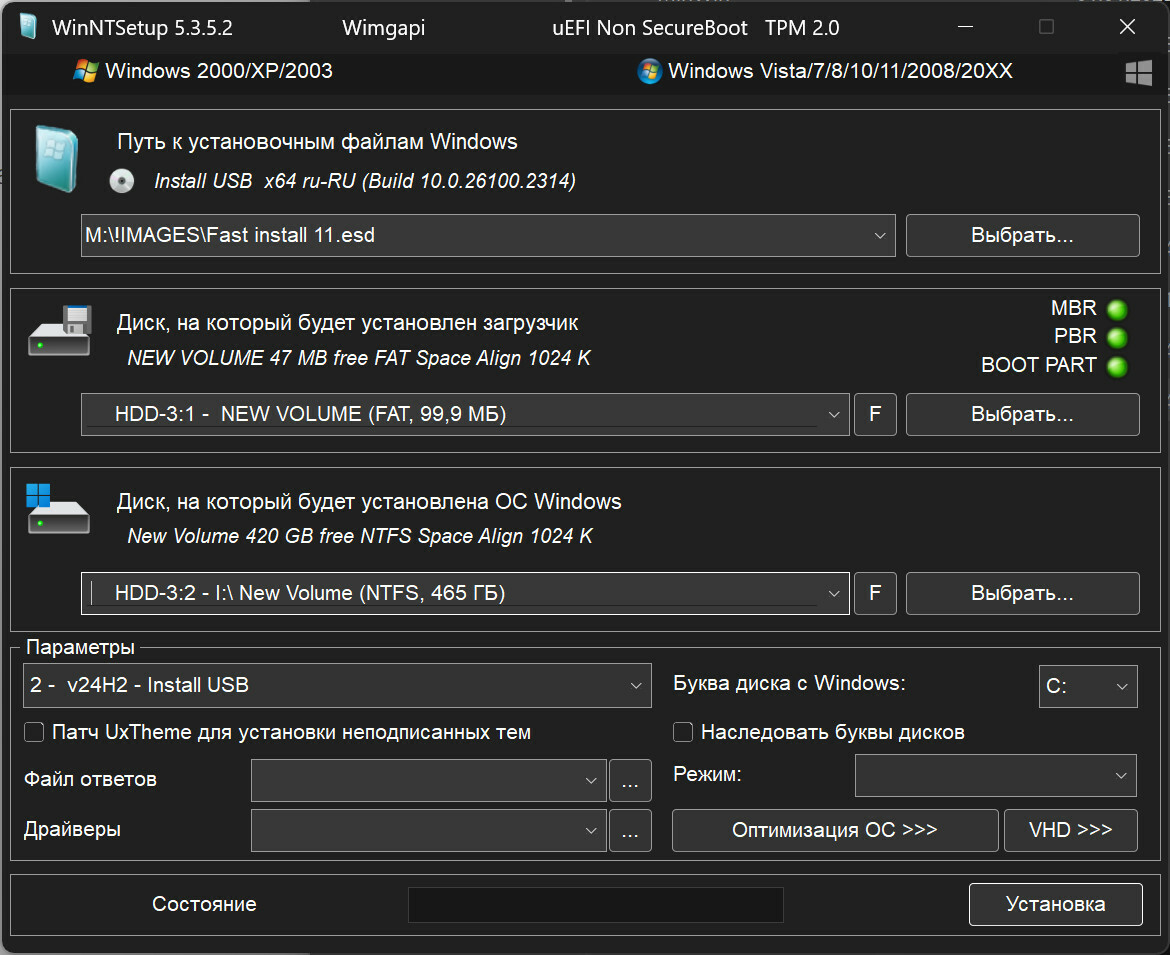
Task: Open the 'VHD >>>' options
Action: pyautogui.click(x=1071, y=830)
